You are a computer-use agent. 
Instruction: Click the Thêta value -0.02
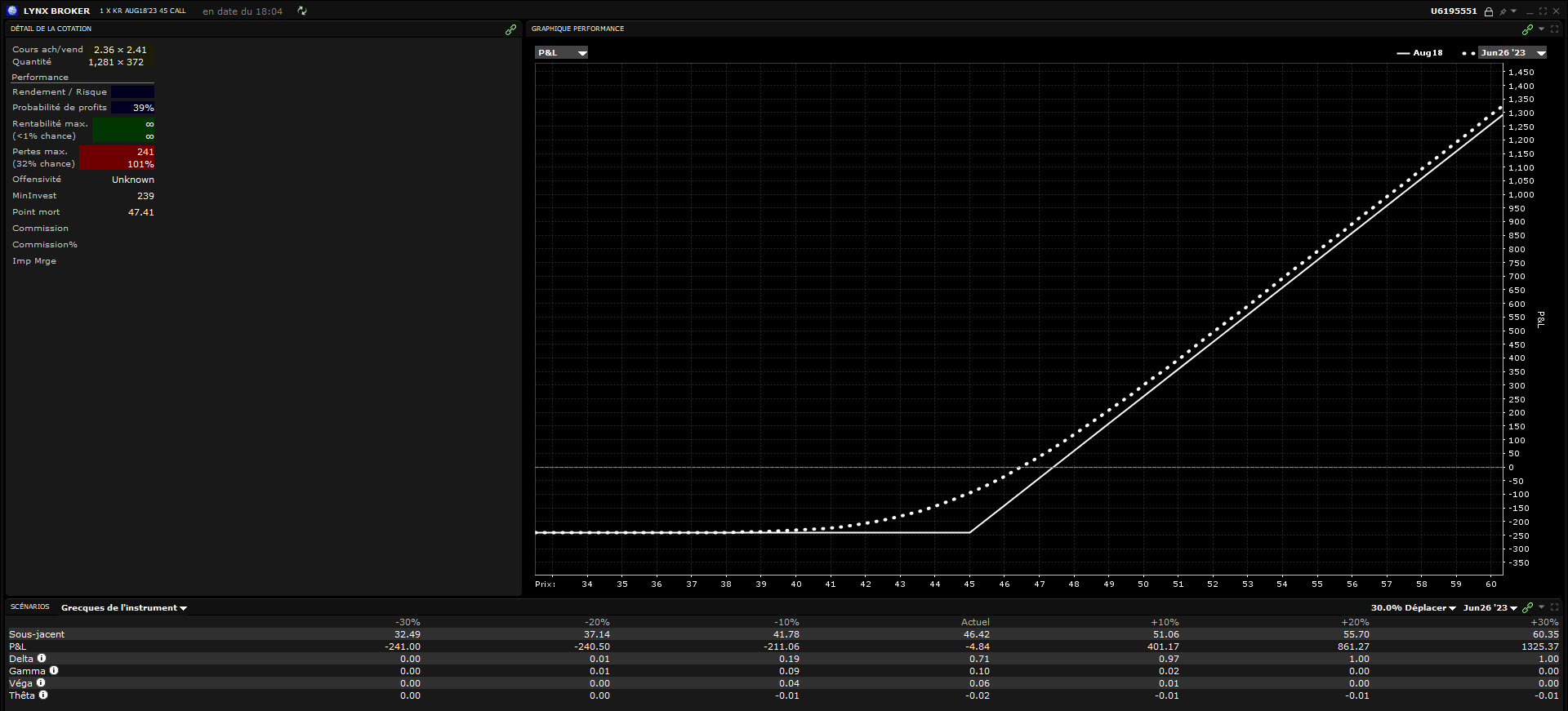click(978, 695)
